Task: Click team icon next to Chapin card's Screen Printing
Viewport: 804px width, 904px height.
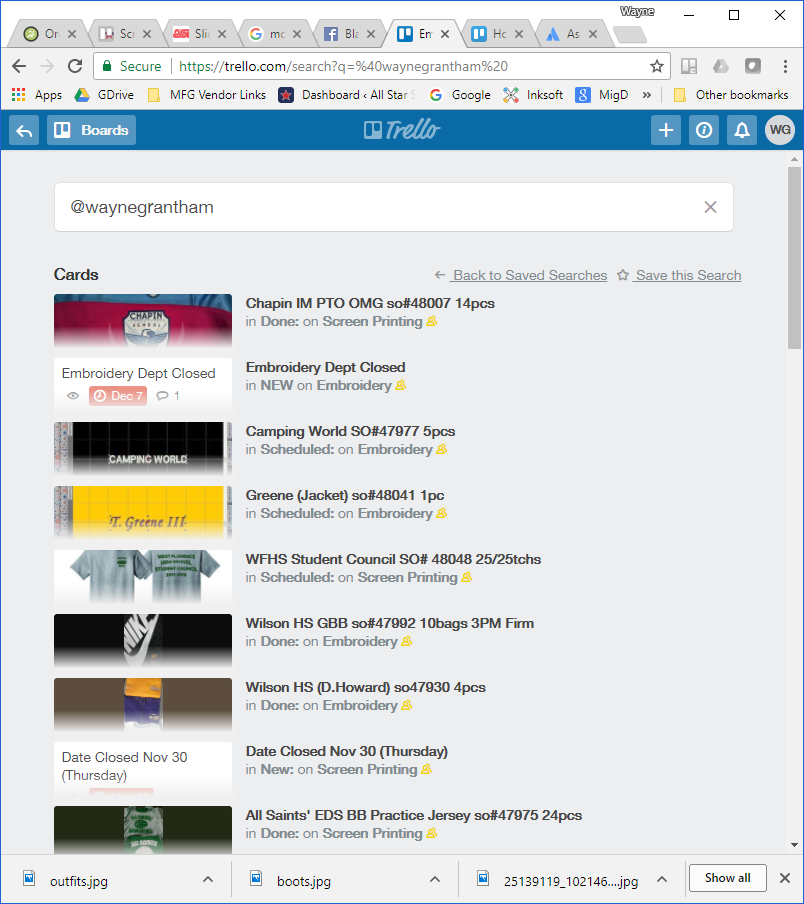Action: pyautogui.click(x=432, y=322)
